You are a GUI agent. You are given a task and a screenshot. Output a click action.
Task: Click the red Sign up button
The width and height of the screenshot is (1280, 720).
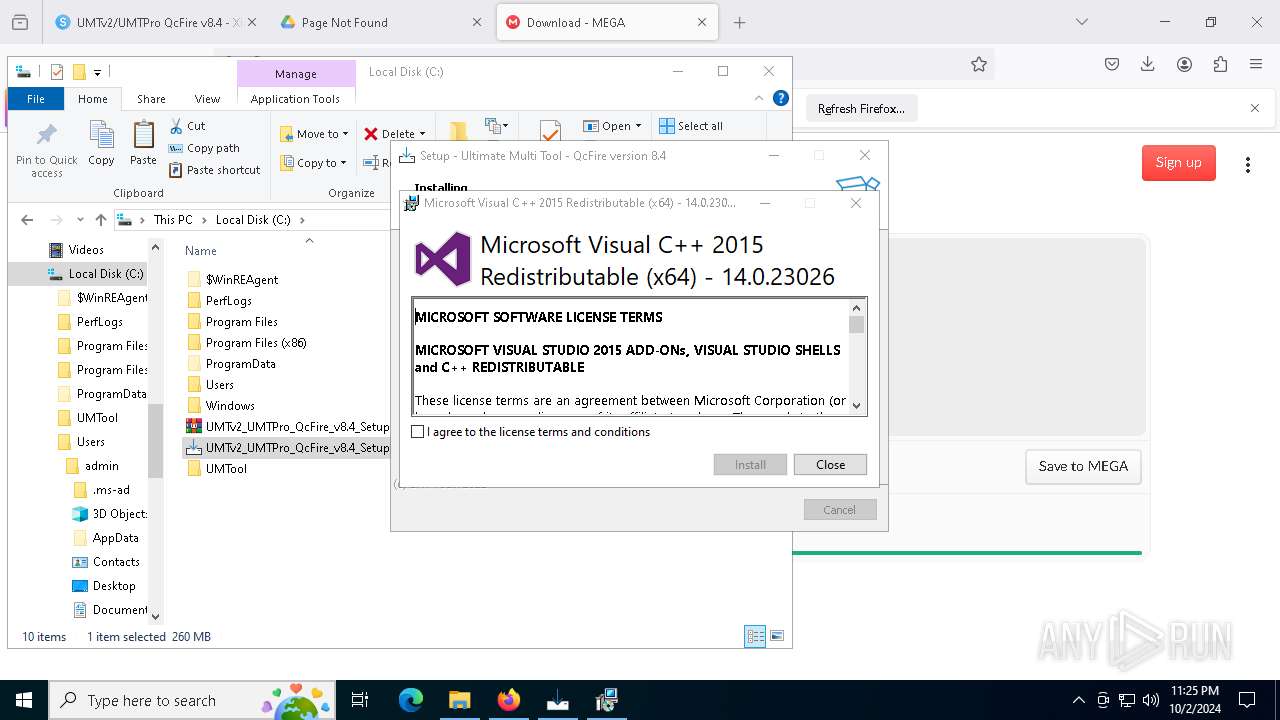[1179, 163]
